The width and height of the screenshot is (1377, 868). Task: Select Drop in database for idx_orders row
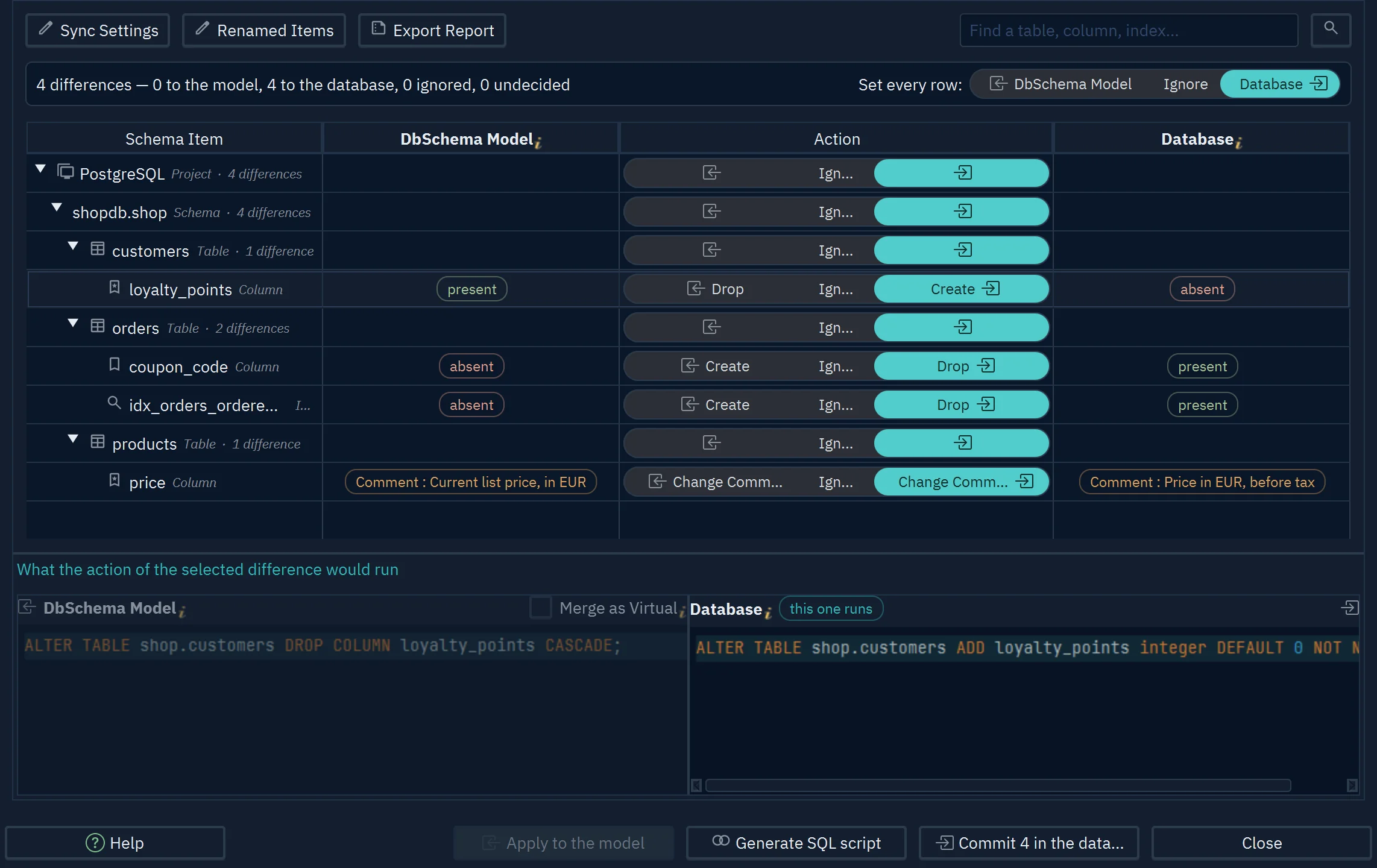click(961, 404)
